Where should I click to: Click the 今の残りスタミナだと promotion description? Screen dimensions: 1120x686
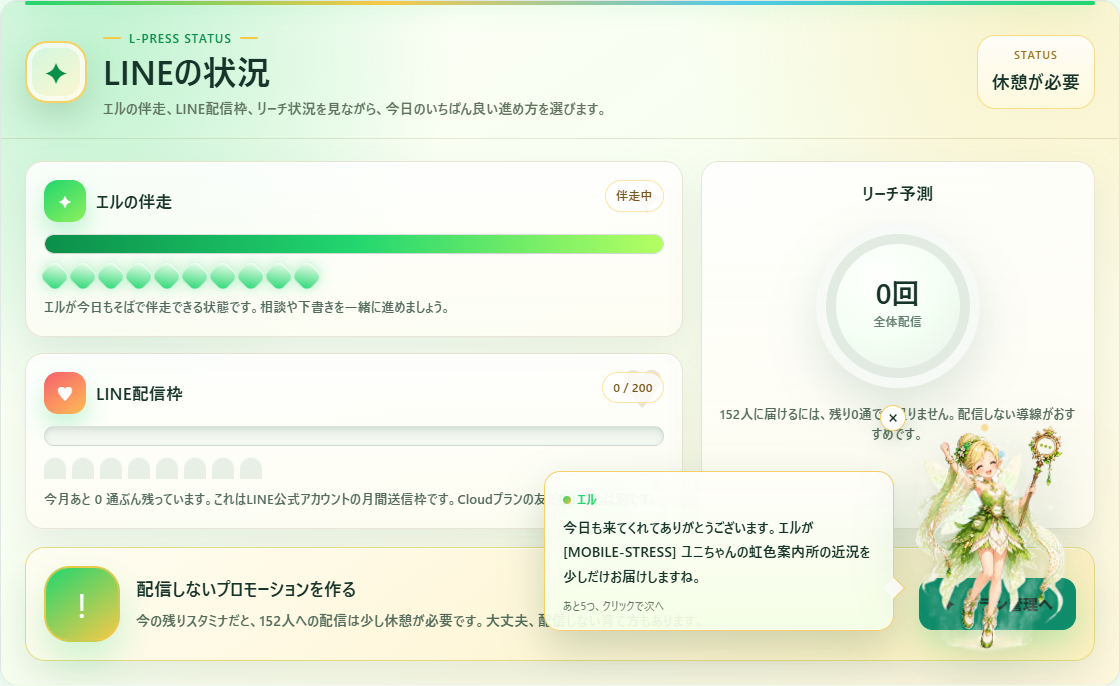click(419, 621)
